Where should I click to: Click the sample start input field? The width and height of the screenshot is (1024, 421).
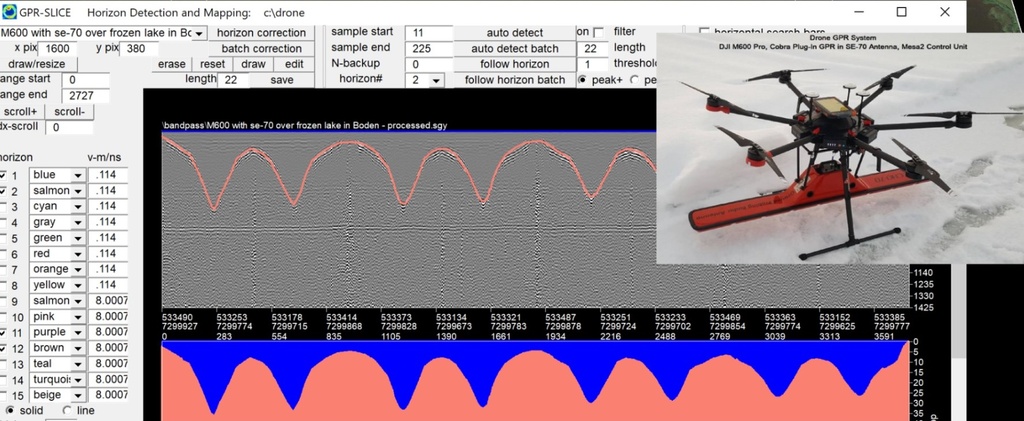click(428, 33)
